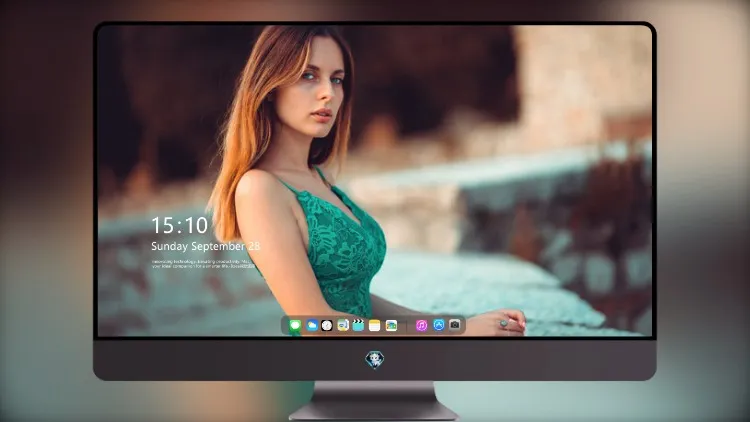Click the divider line in the dock
This screenshot has width=750, height=422.
[407, 326]
